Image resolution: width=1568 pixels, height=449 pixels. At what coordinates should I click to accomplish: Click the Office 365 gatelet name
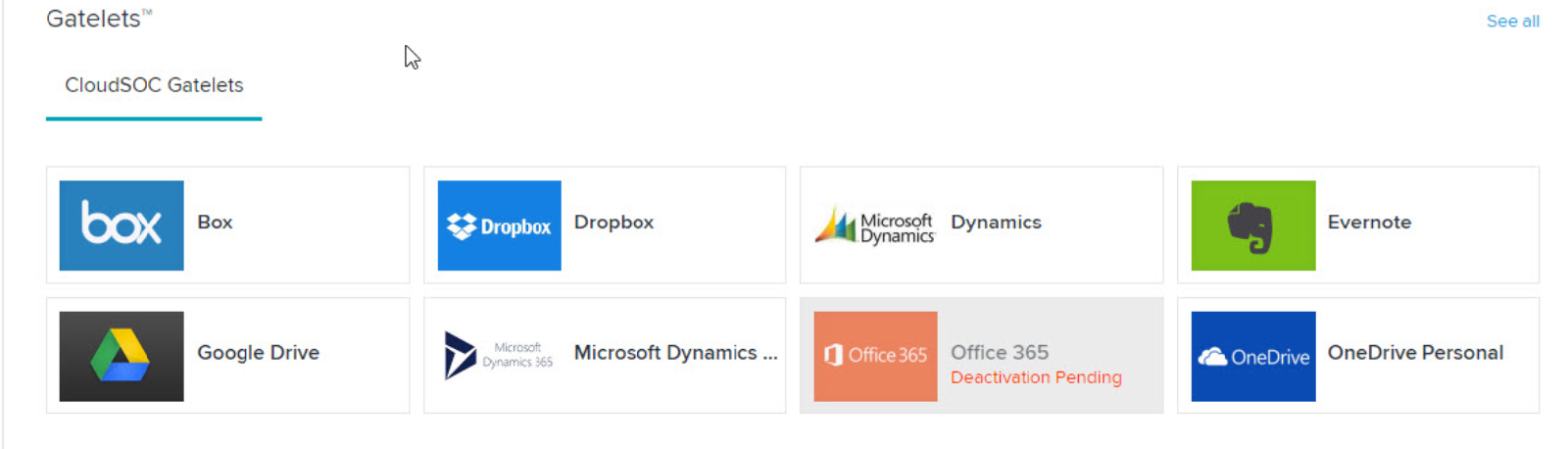[1000, 352]
